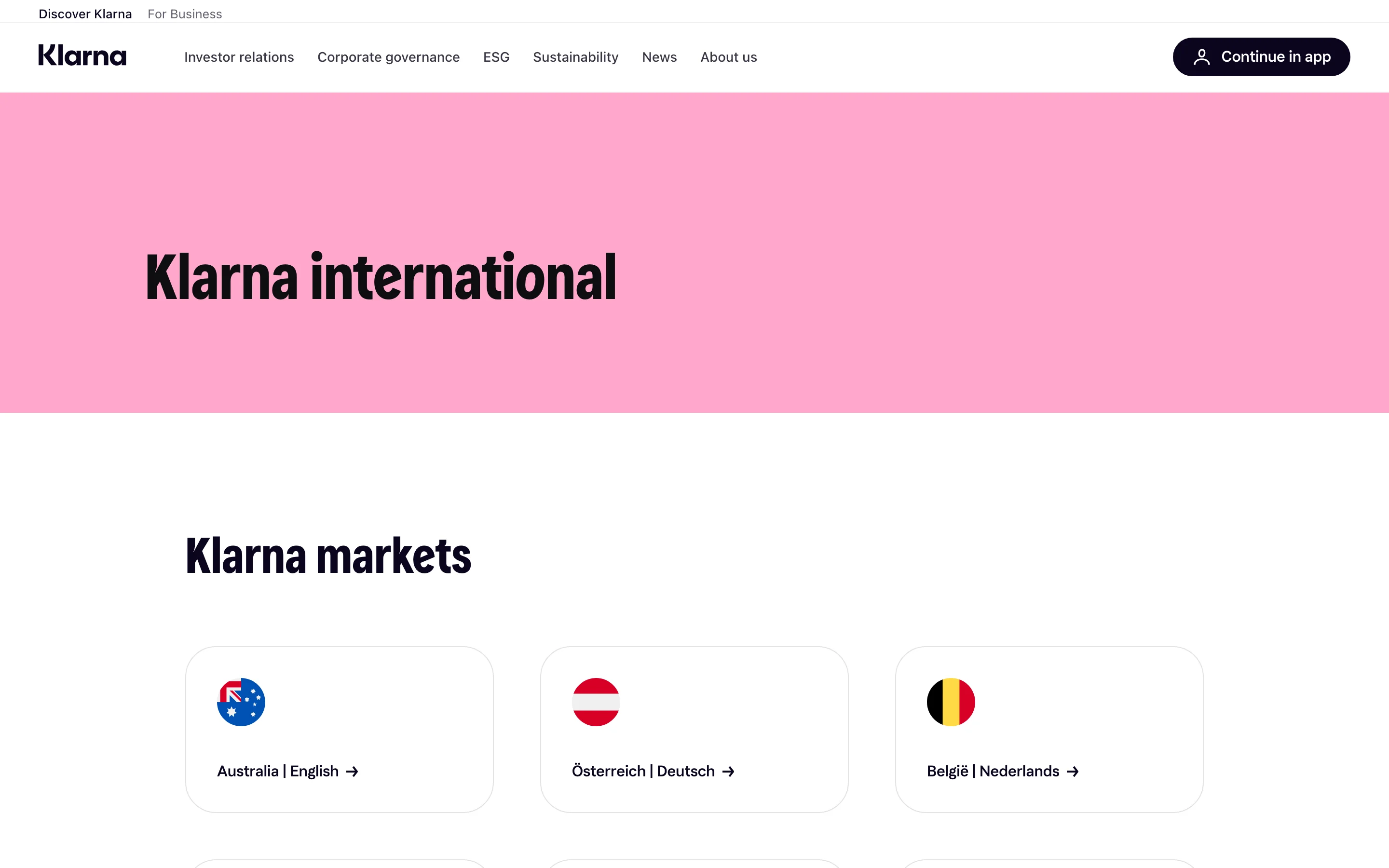Click the arrow next to België Nederlands
1389x868 pixels.
click(x=1073, y=771)
